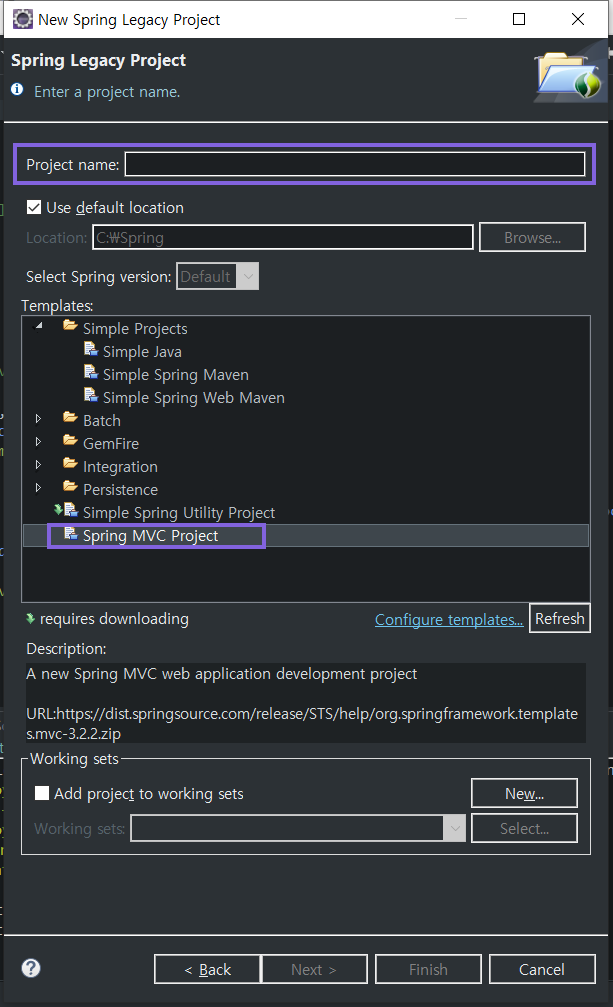Viewport: 613px width, 1007px height.
Task: Click the Batch folder icon
Action: tap(71, 418)
